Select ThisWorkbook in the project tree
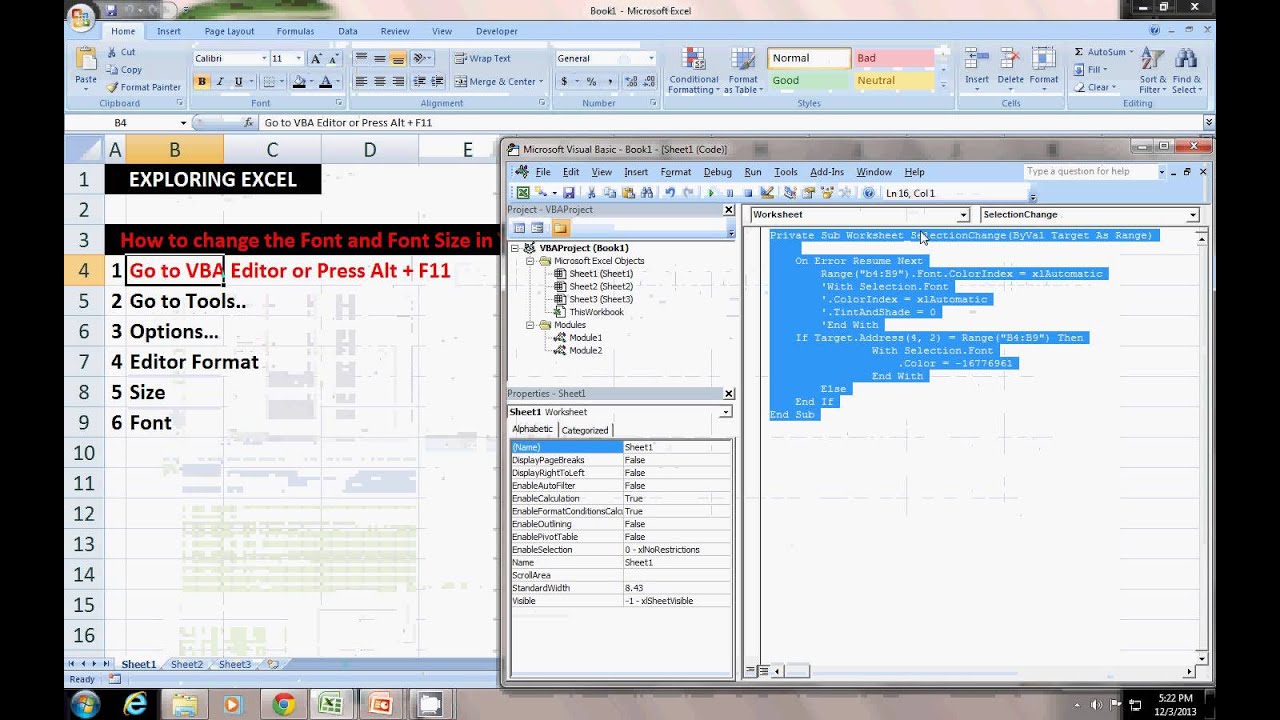Image resolution: width=1280 pixels, height=720 pixels. coord(596,312)
